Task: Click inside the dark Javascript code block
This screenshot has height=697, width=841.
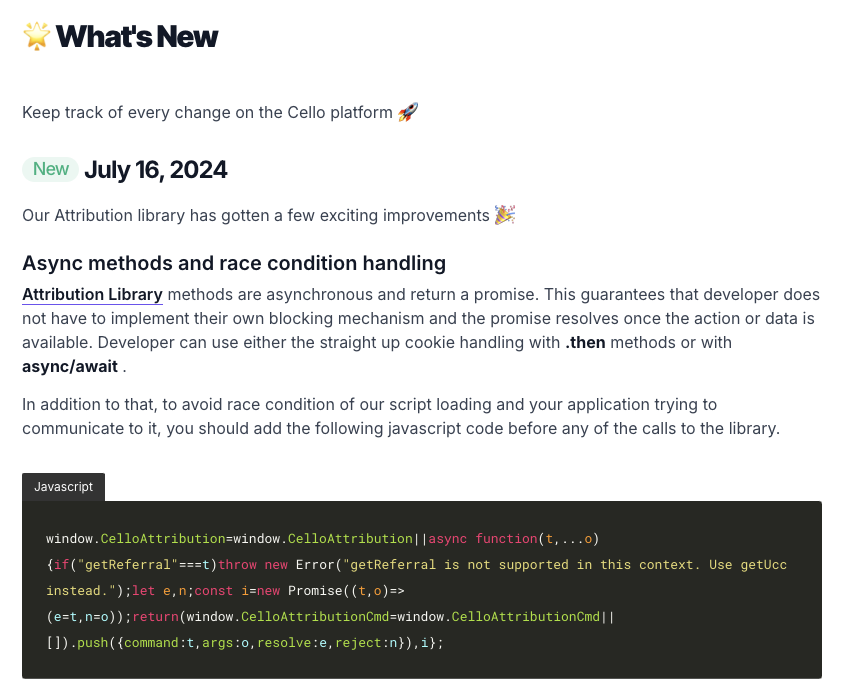Action: pyautogui.click(x=422, y=590)
